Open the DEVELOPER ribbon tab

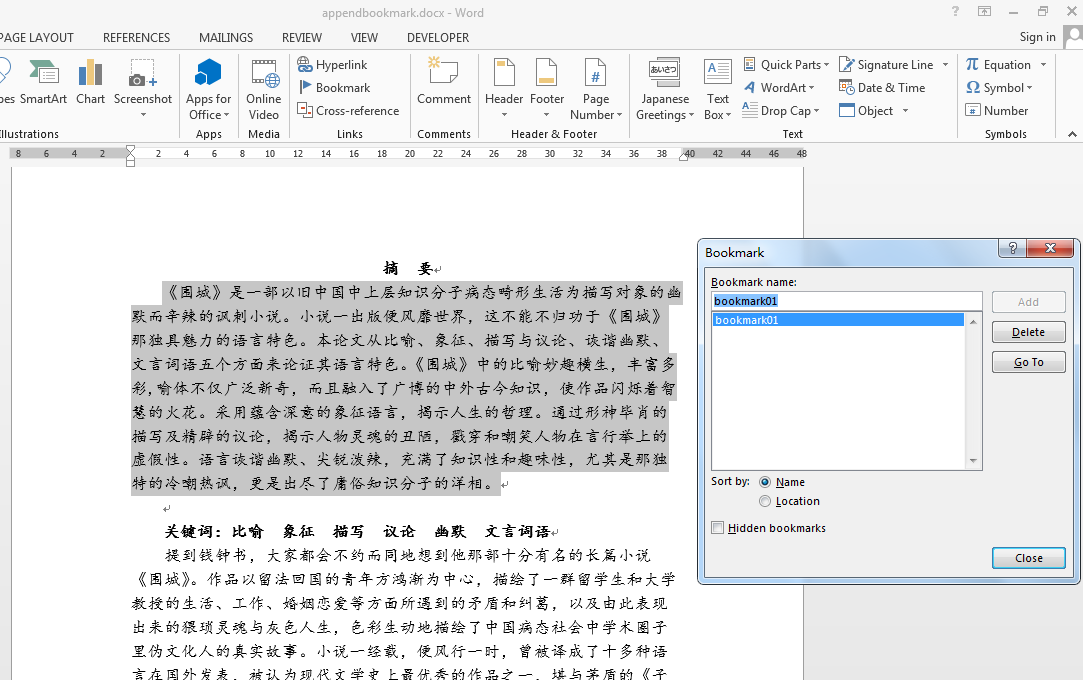438,37
